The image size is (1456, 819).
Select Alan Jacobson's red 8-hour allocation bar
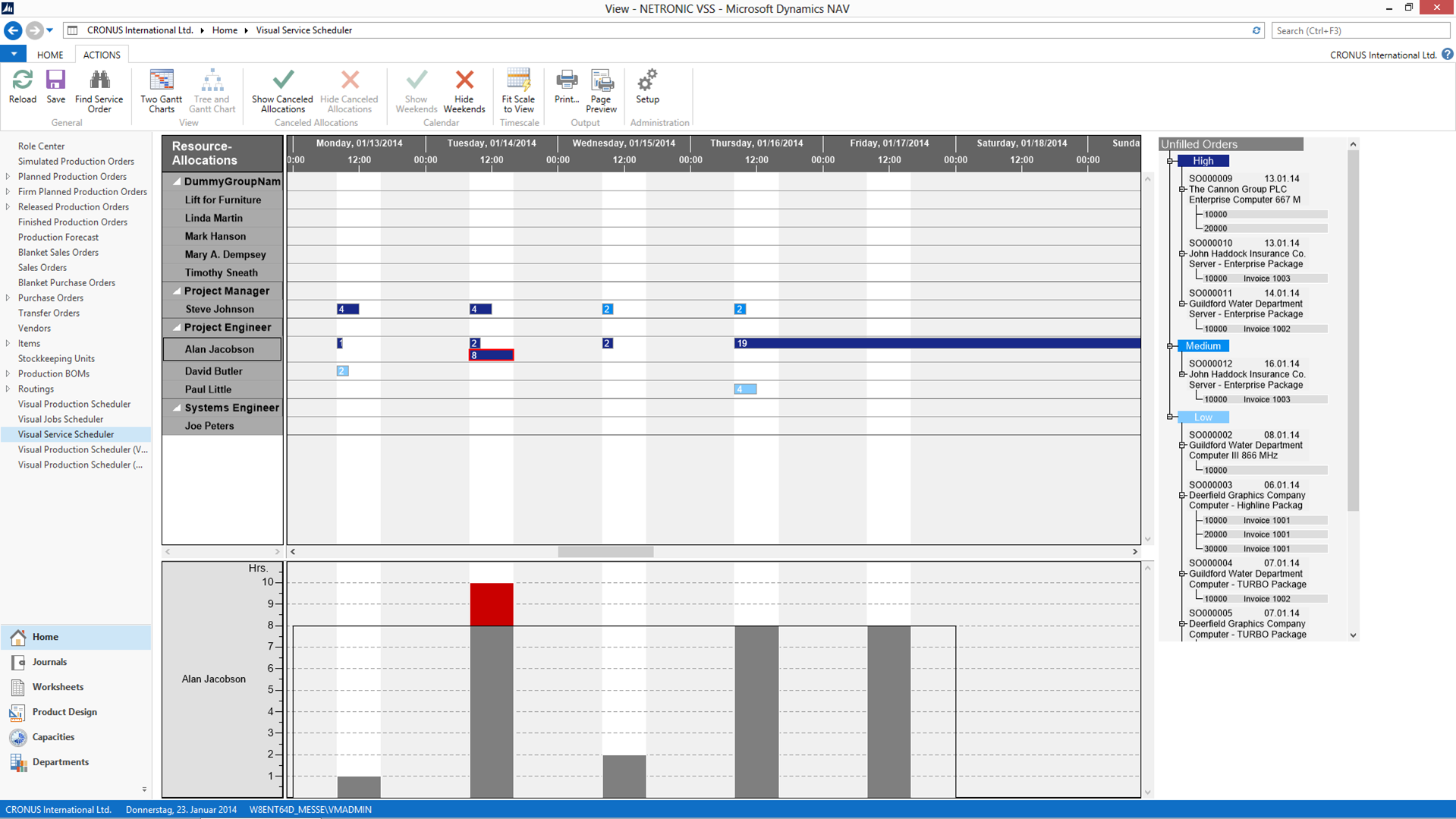click(x=491, y=355)
